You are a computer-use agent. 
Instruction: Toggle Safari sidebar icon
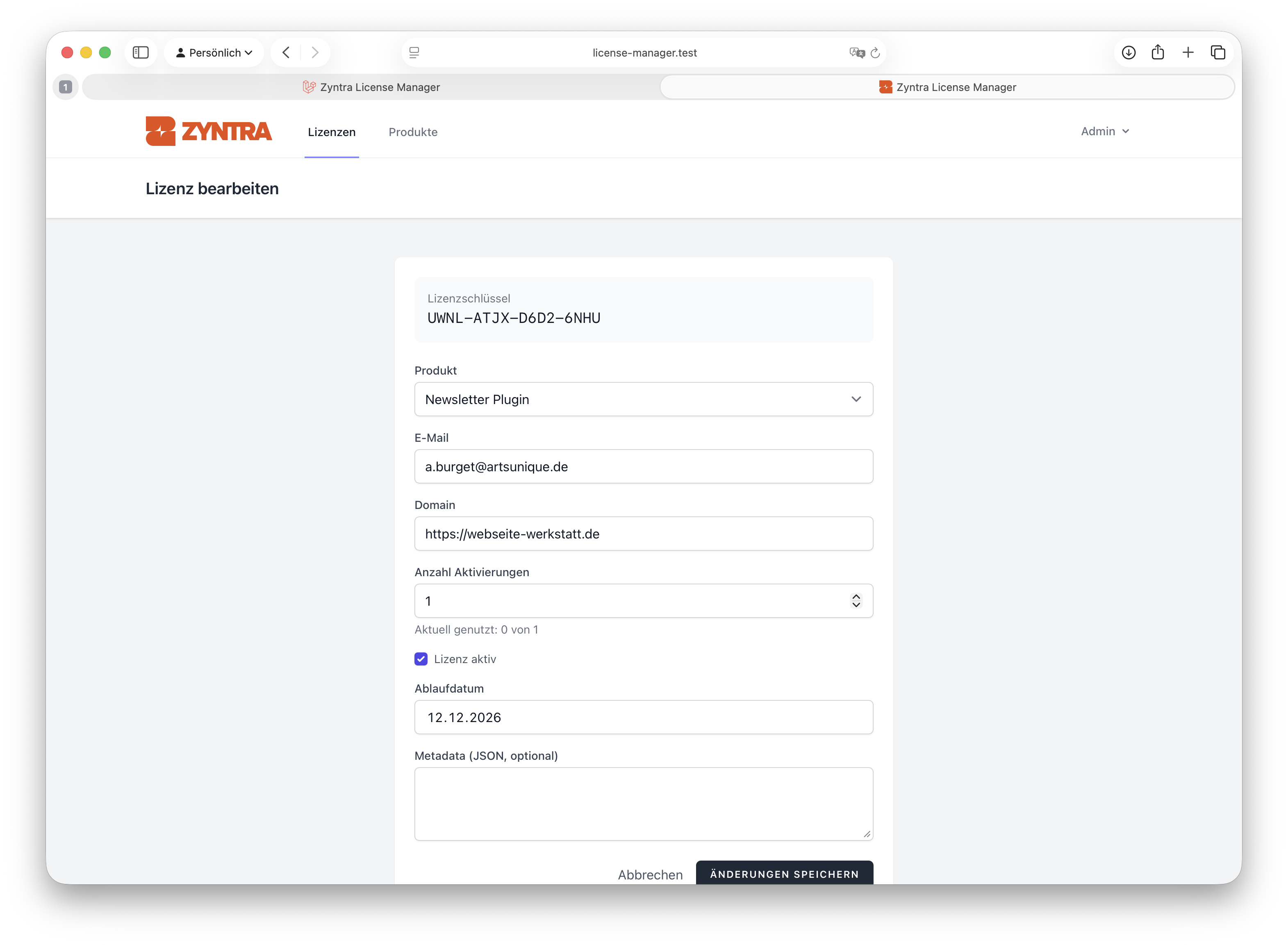click(140, 52)
